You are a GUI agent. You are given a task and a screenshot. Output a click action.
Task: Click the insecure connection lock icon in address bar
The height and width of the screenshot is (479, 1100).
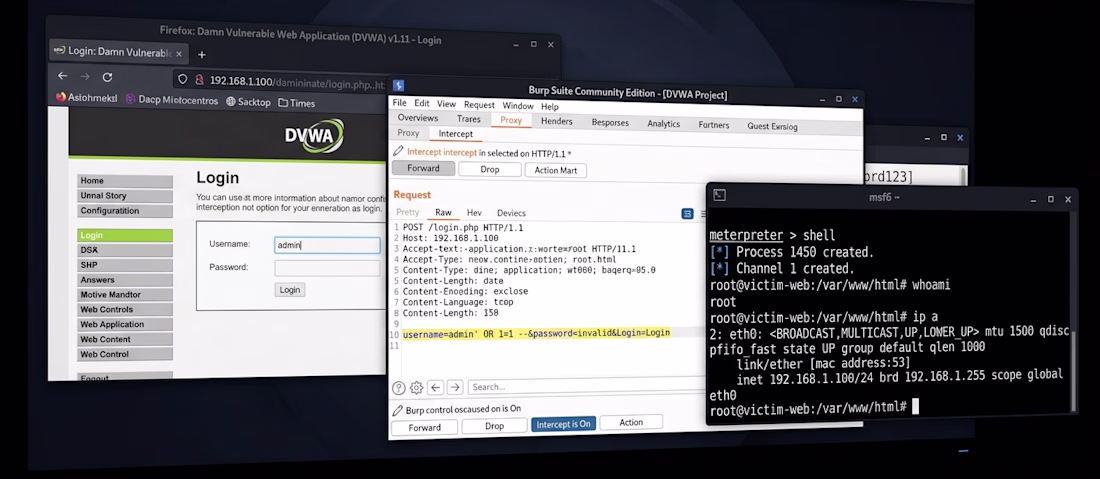point(199,80)
